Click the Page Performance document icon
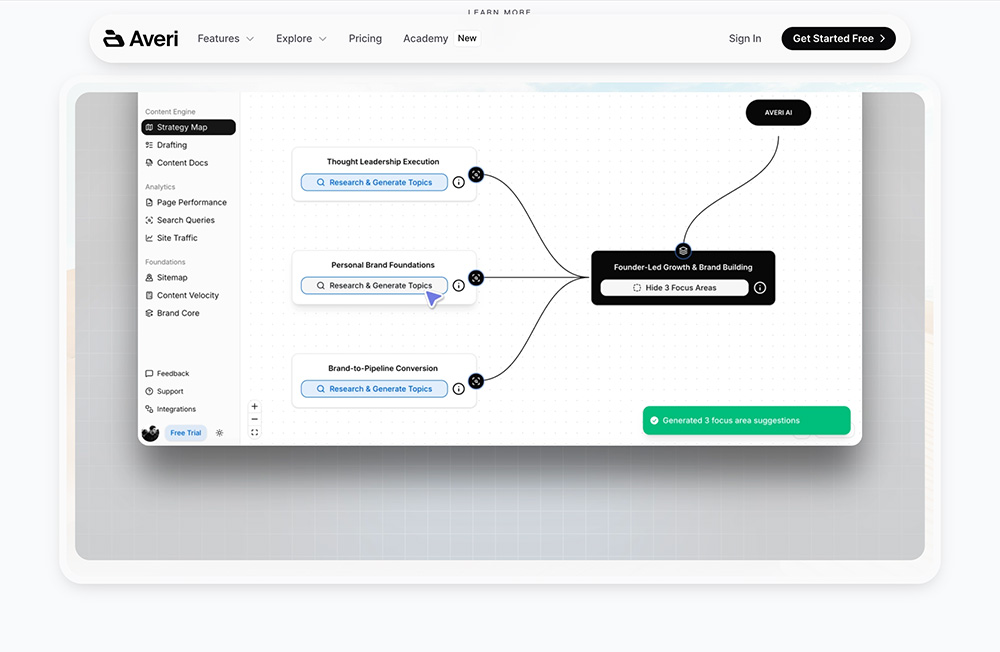Image resolution: width=1000 pixels, height=652 pixels. [149, 202]
